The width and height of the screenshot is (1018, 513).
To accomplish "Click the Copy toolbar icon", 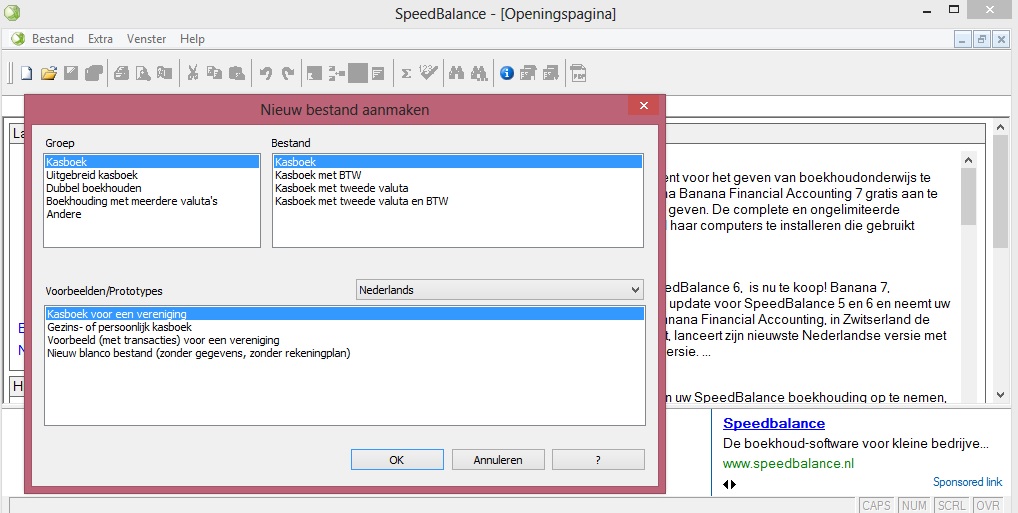I will click(x=214, y=73).
